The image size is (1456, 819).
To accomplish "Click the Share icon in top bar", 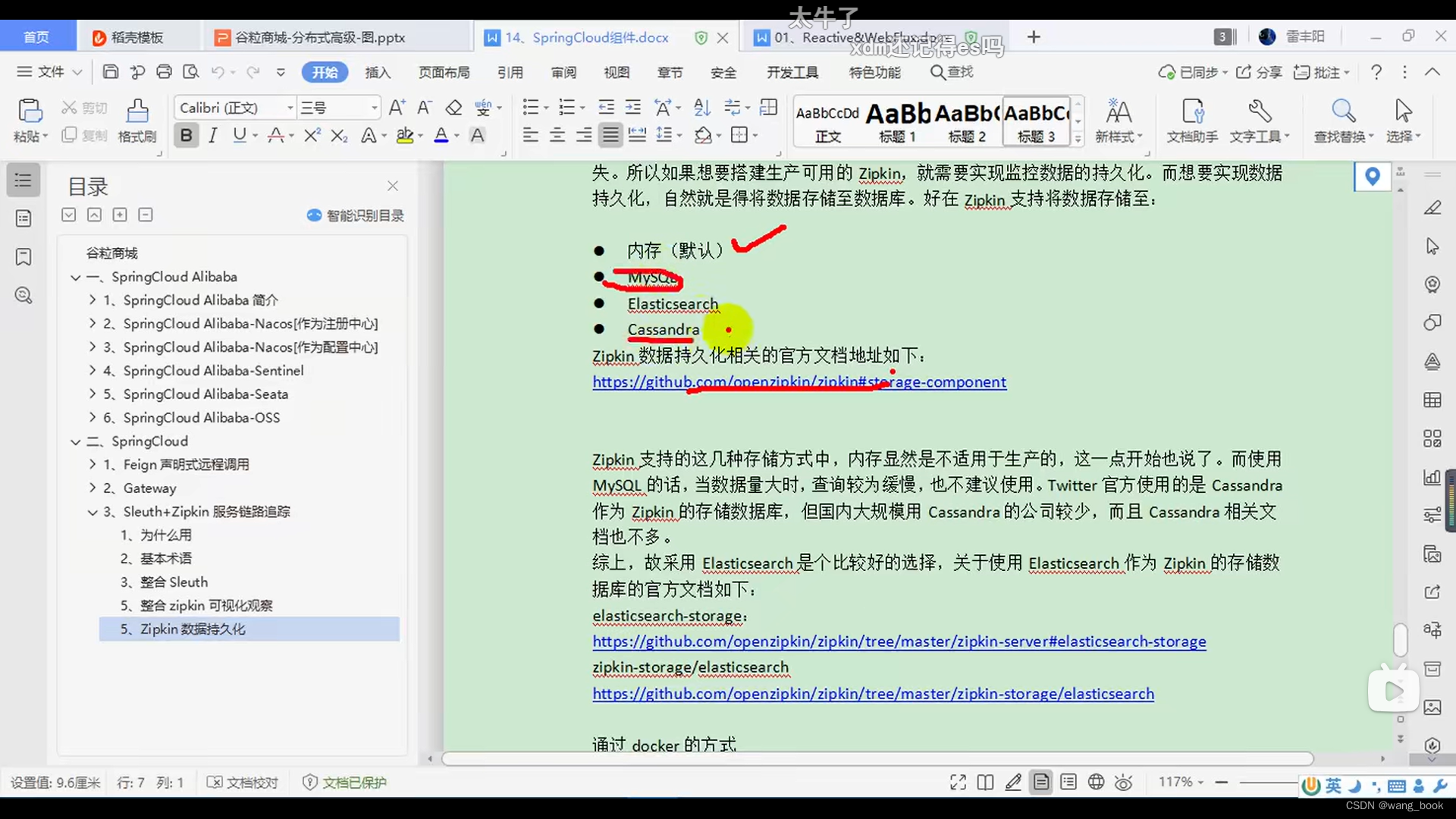I will pyautogui.click(x=1259, y=72).
